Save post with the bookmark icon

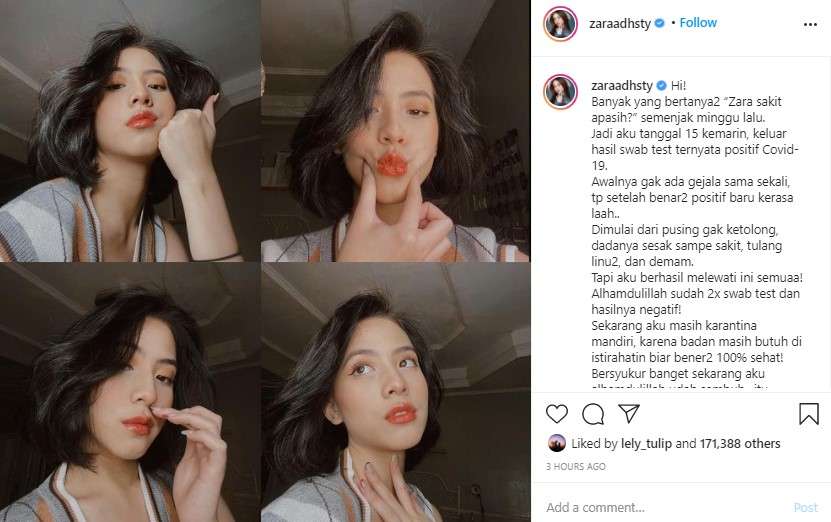click(809, 414)
